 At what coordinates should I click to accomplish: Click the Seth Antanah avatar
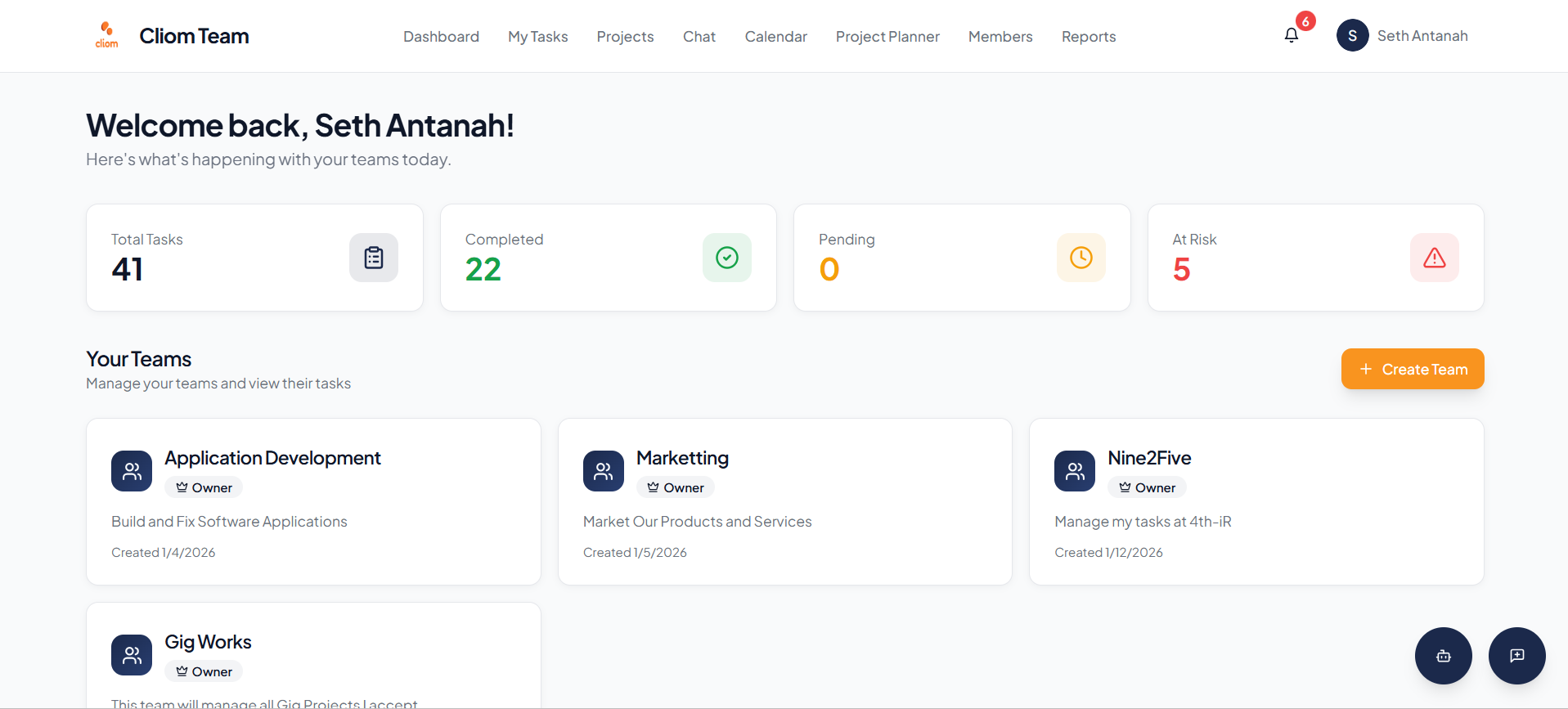coord(1352,36)
